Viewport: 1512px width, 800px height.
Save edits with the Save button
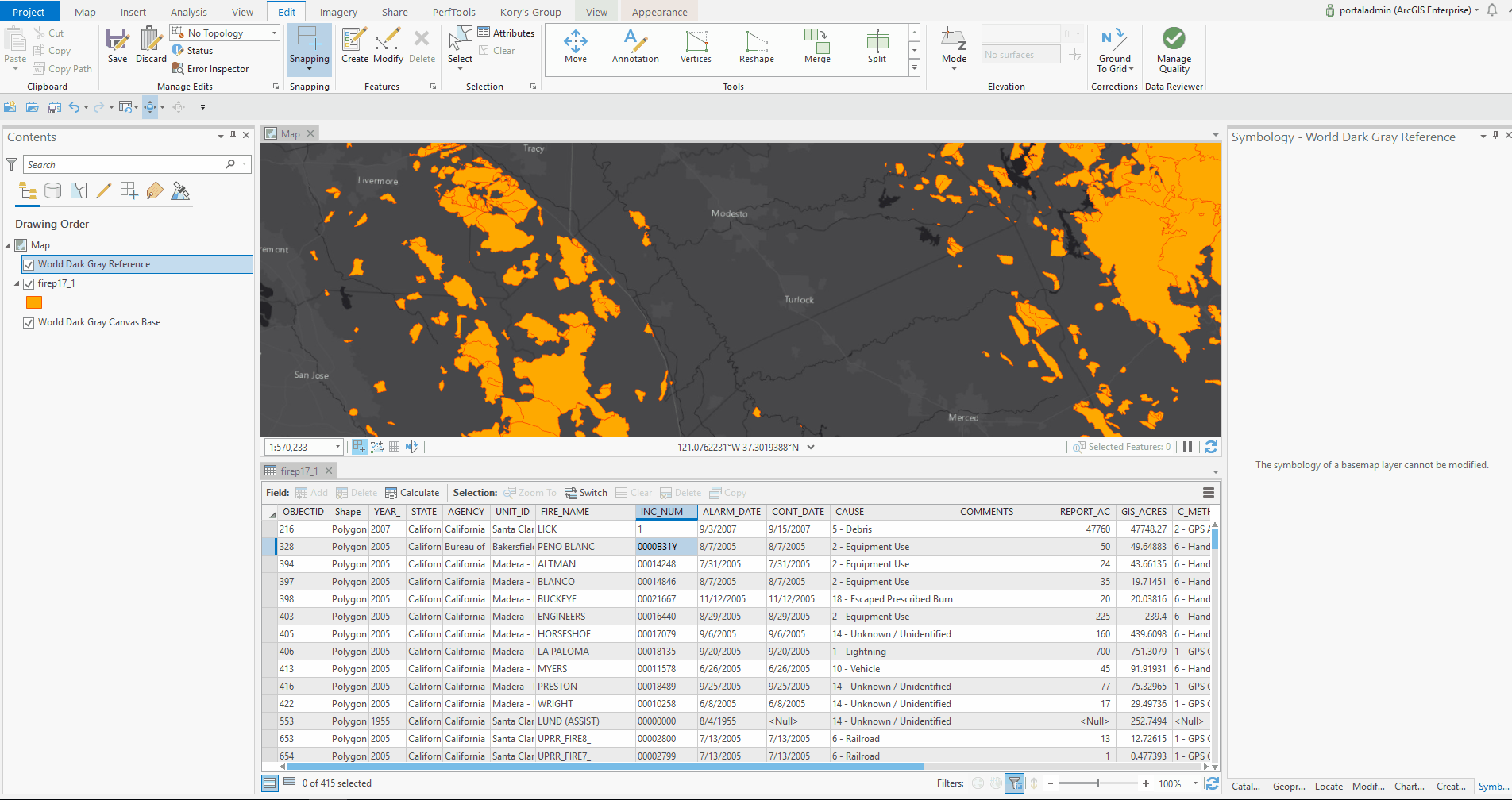[x=118, y=46]
